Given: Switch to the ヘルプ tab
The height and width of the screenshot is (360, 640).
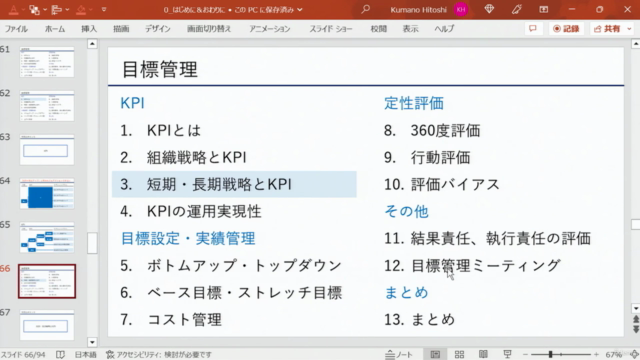Looking at the screenshot, I should pyautogui.click(x=444, y=29).
